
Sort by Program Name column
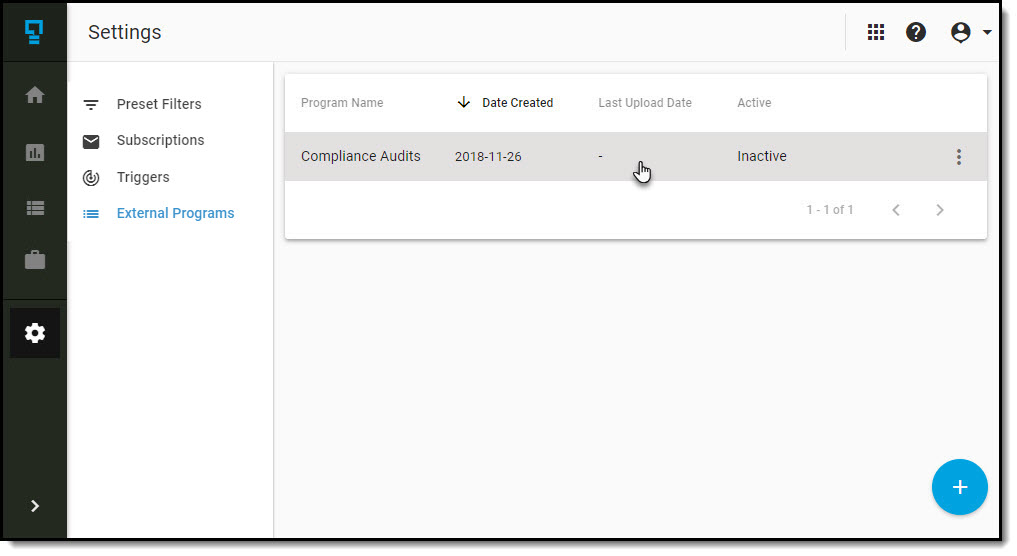(x=342, y=103)
